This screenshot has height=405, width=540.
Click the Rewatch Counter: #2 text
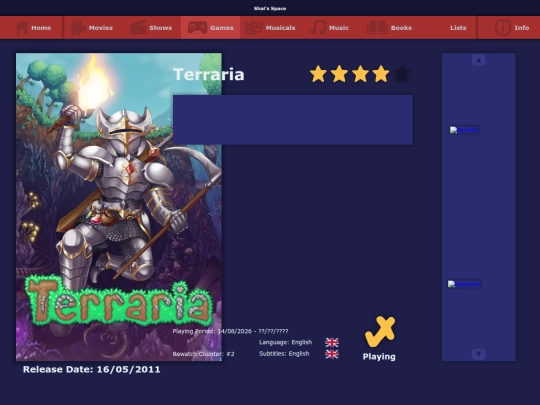[204, 354]
